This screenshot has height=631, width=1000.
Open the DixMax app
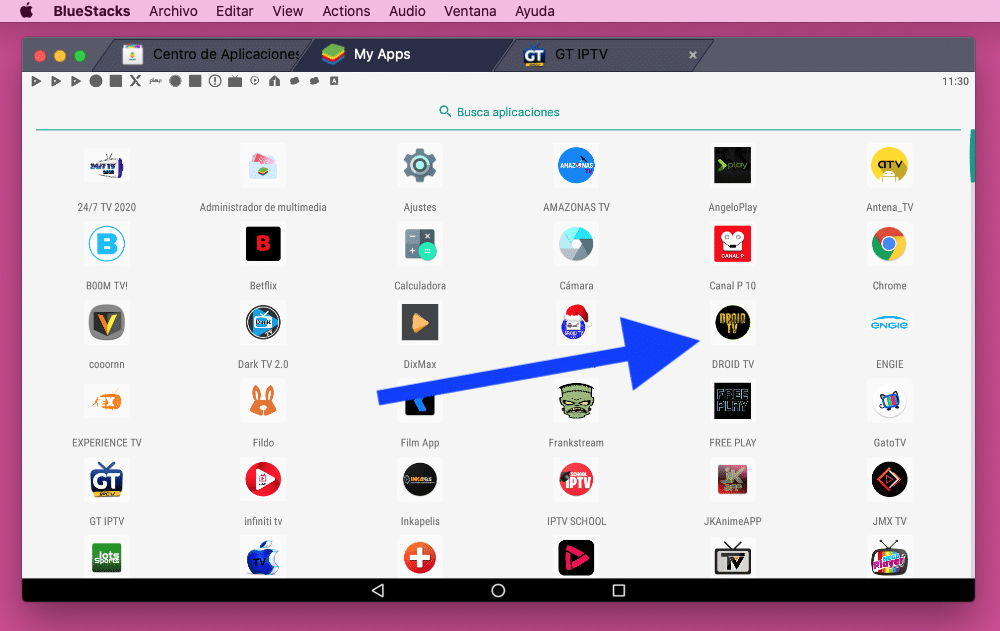420,322
